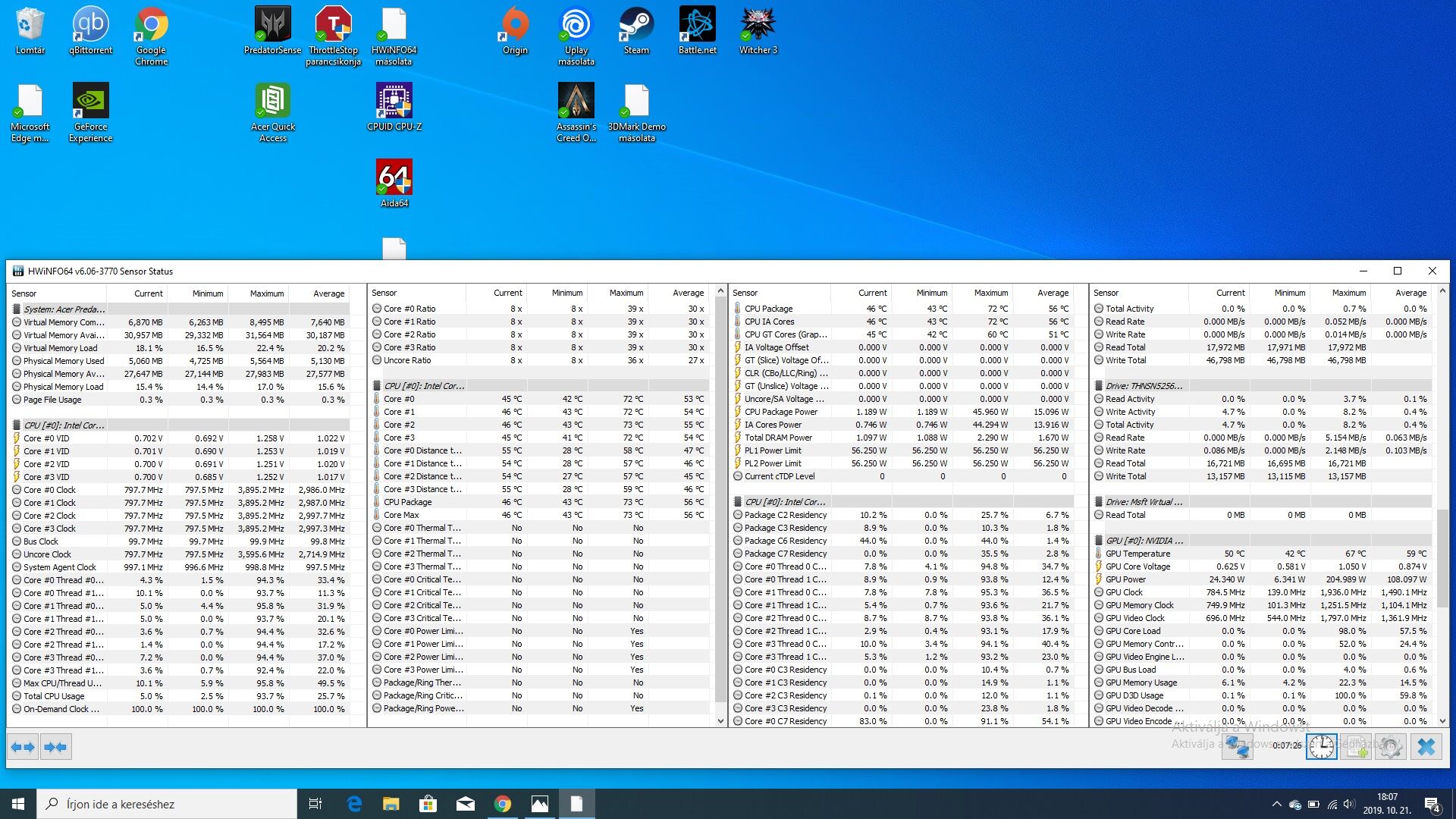Click the Maximum column header in first panel
Image resolution: width=1456 pixels, height=819 pixels.
[x=266, y=293]
